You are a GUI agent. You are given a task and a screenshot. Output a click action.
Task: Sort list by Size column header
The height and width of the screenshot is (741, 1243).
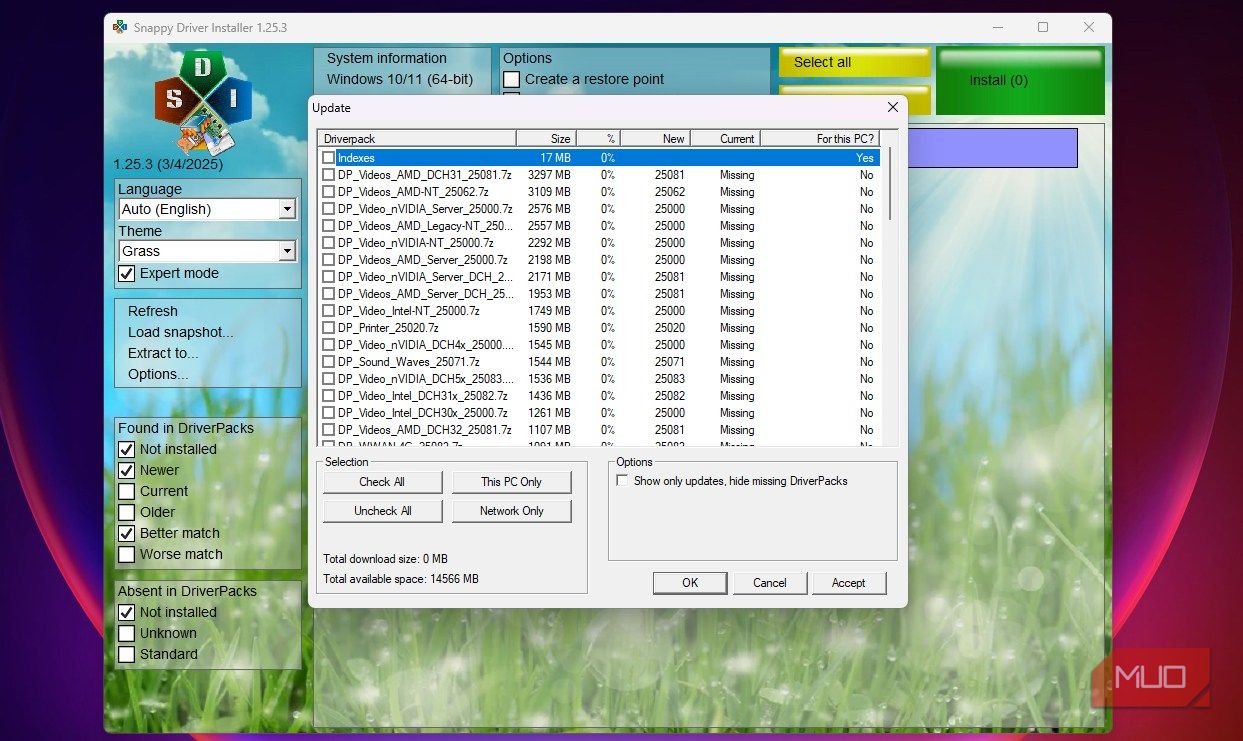(546, 139)
